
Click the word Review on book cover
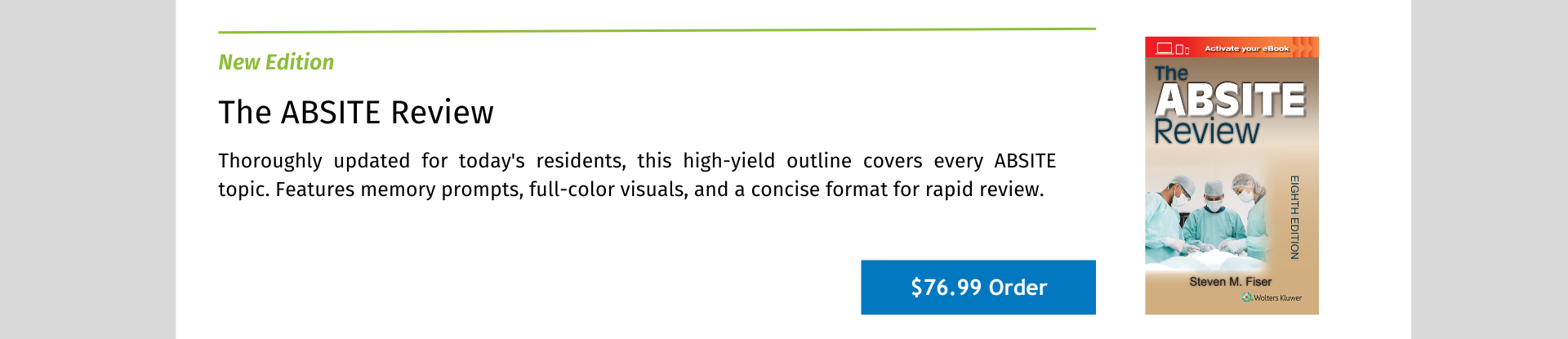click(1206, 131)
